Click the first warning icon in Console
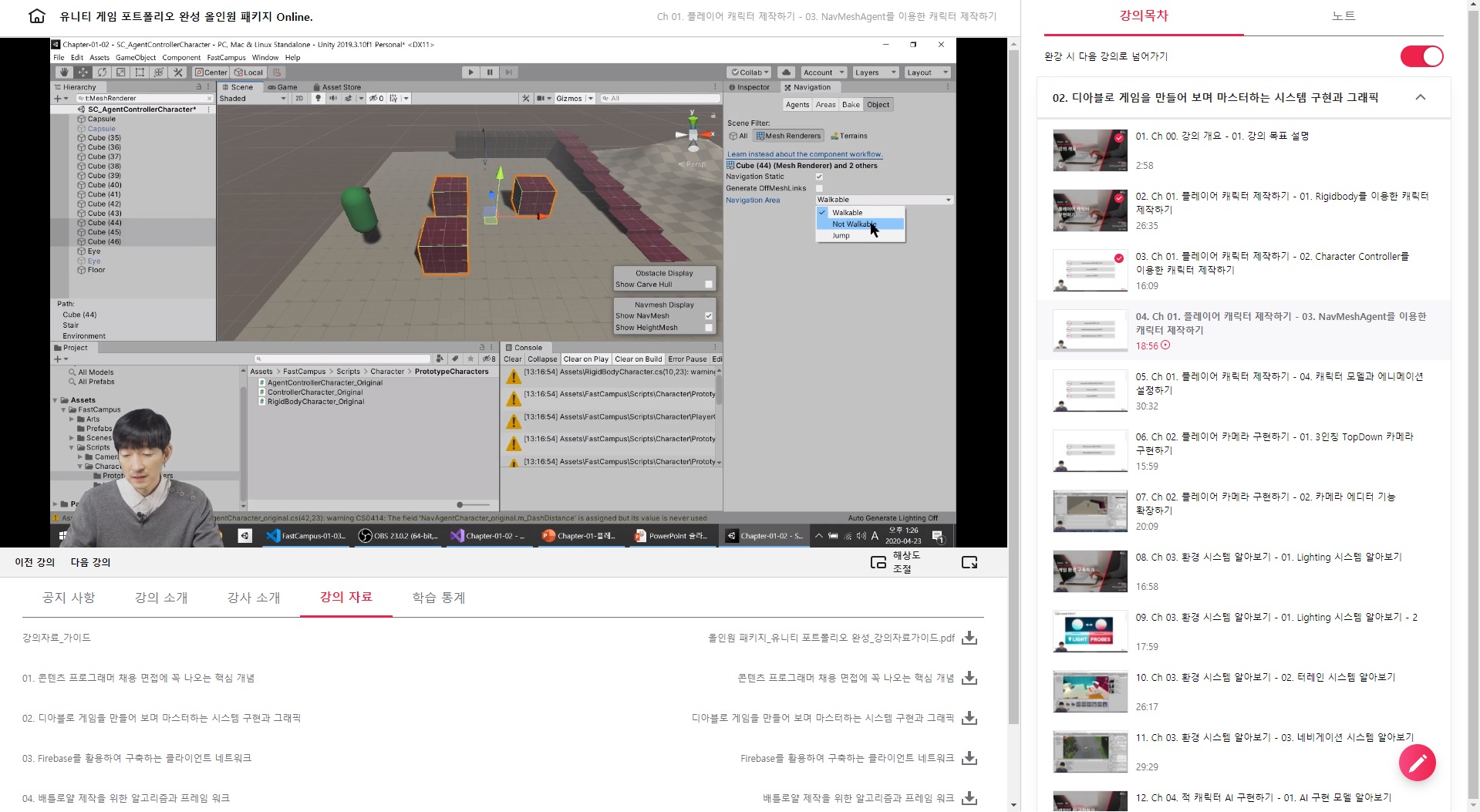Image resolution: width=1480 pixels, height=812 pixels. (513, 376)
